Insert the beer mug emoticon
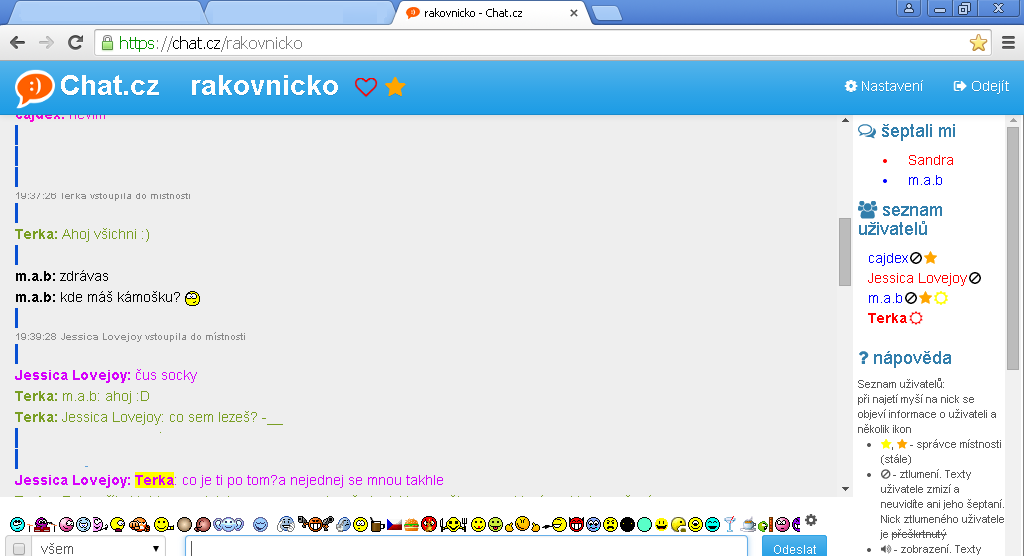This screenshot has height=556, width=1024. coord(376,524)
